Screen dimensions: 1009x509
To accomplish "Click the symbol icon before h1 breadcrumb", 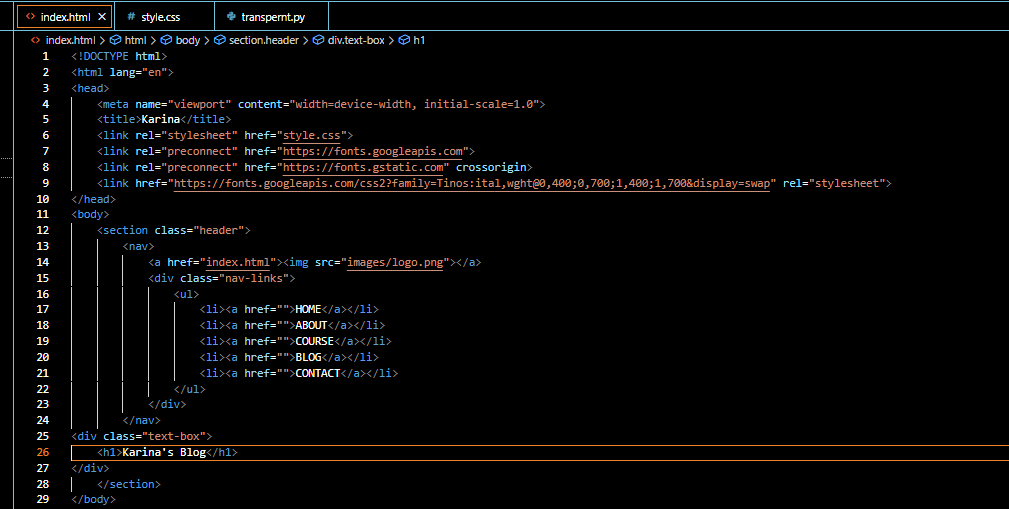I will click(x=404, y=40).
